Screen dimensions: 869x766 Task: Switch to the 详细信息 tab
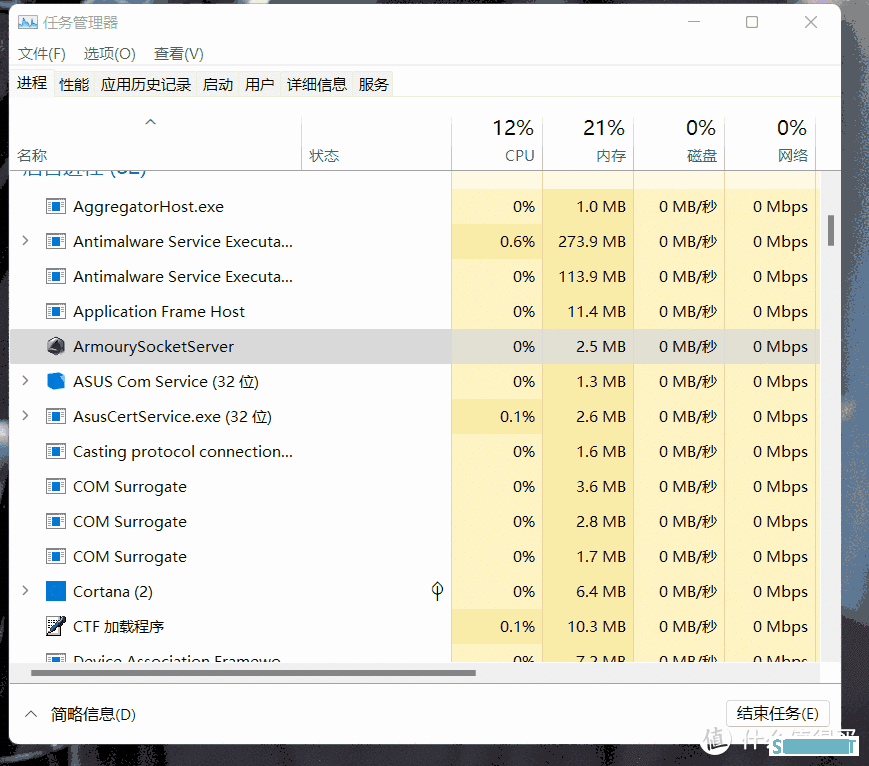click(316, 84)
